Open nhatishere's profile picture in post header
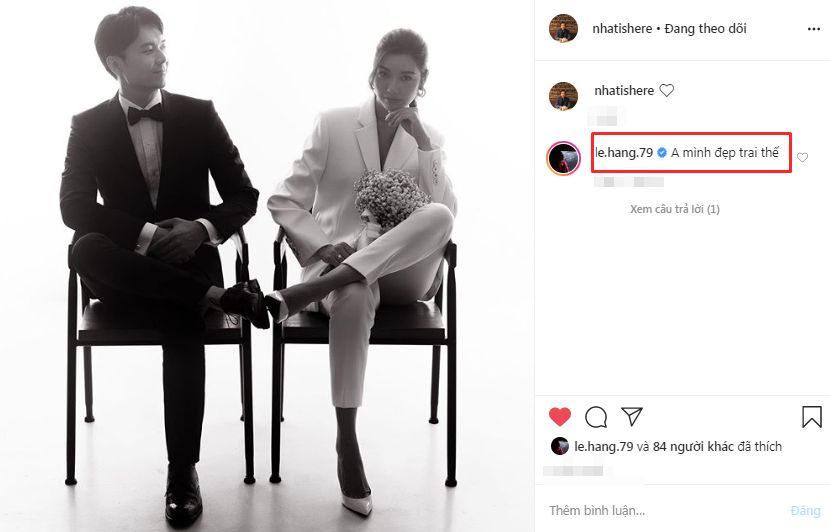Image resolution: width=830 pixels, height=532 pixels. point(563,29)
